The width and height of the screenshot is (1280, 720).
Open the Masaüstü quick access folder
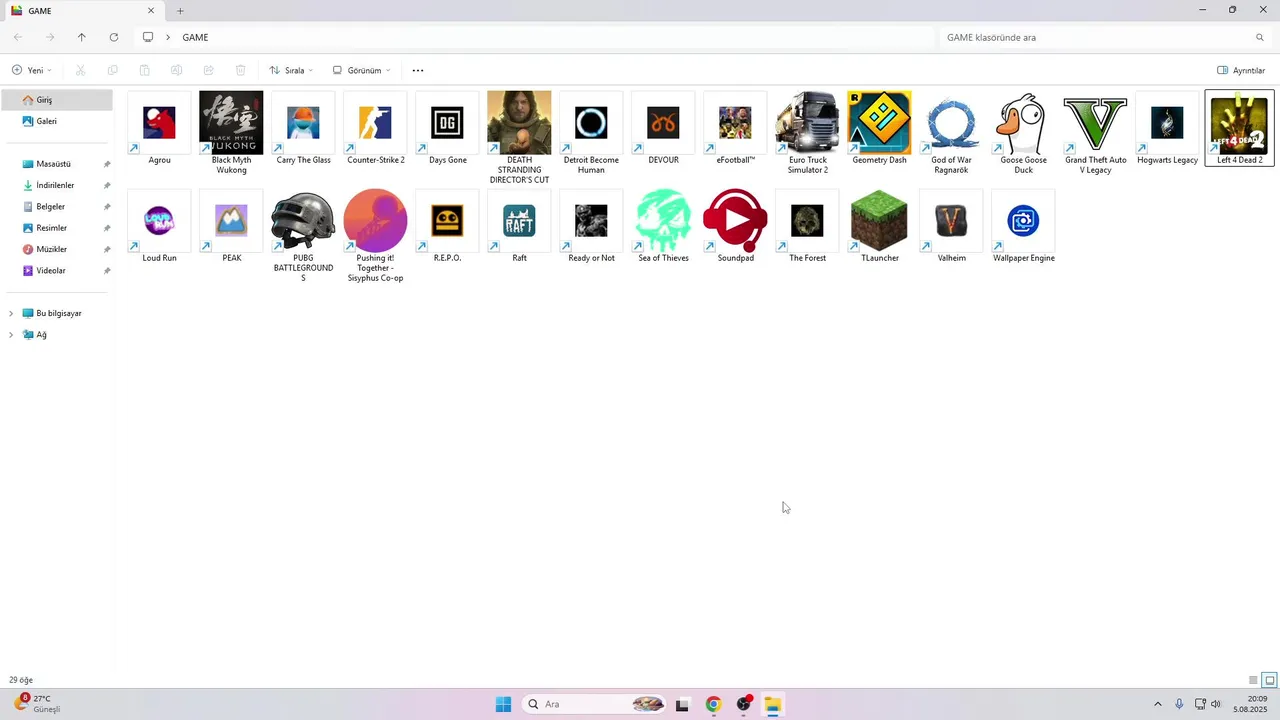[57, 164]
